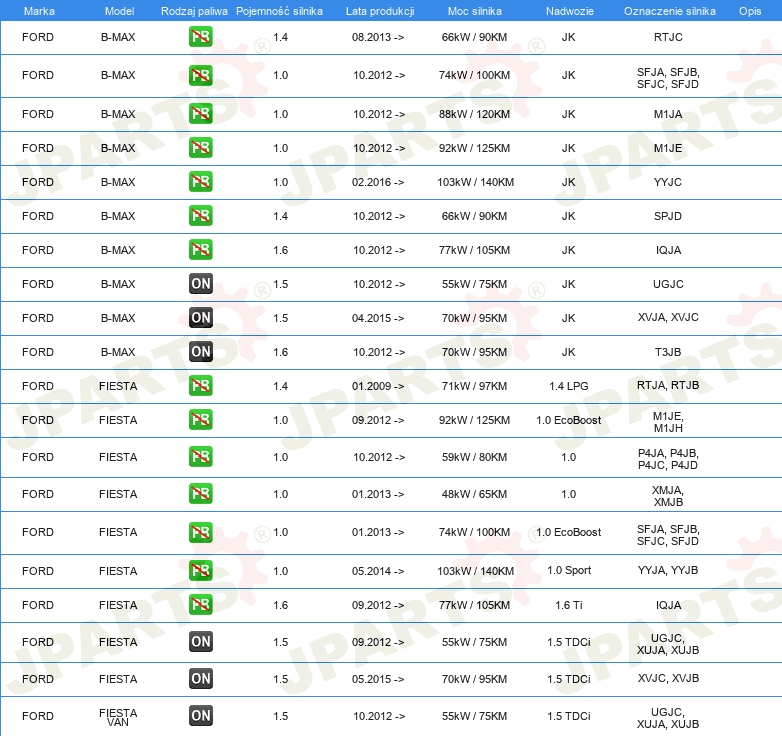Click petrol icon in YYJC row

pyautogui.click(x=200, y=182)
